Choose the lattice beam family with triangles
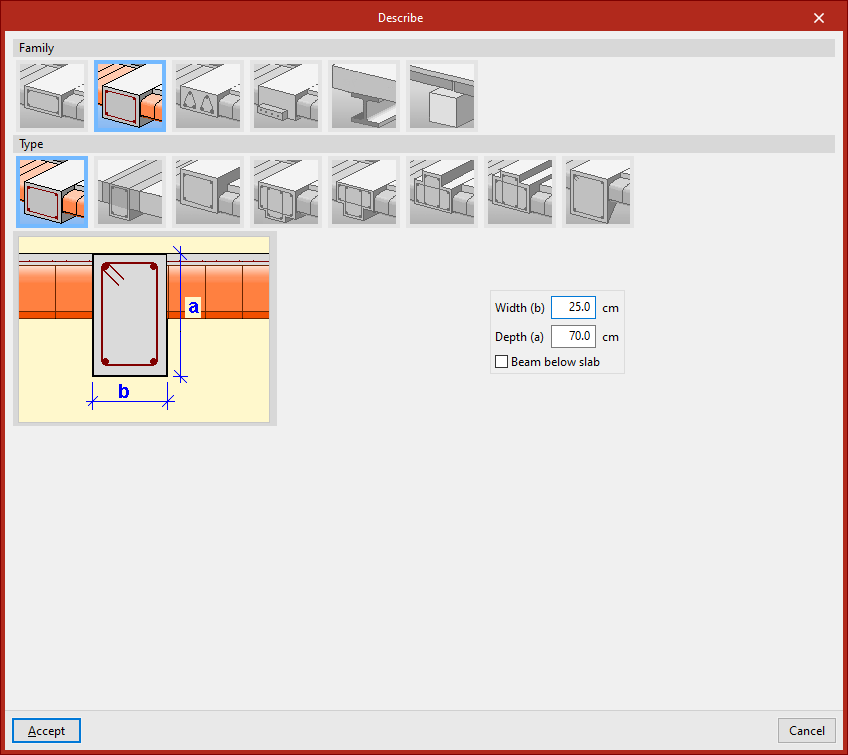This screenshot has width=848, height=755. (x=208, y=96)
